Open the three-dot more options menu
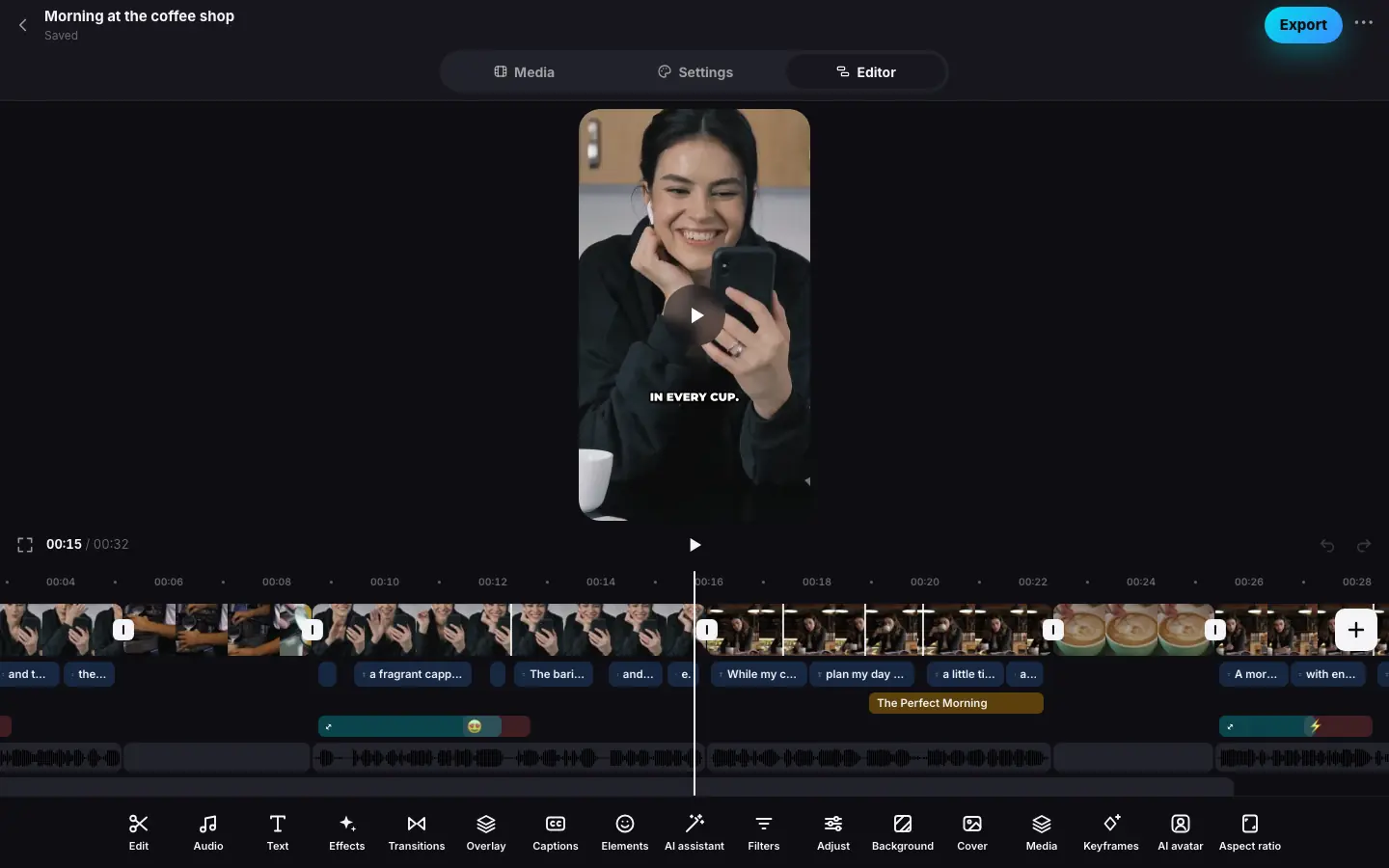Image resolution: width=1389 pixels, height=868 pixels. [1364, 23]
